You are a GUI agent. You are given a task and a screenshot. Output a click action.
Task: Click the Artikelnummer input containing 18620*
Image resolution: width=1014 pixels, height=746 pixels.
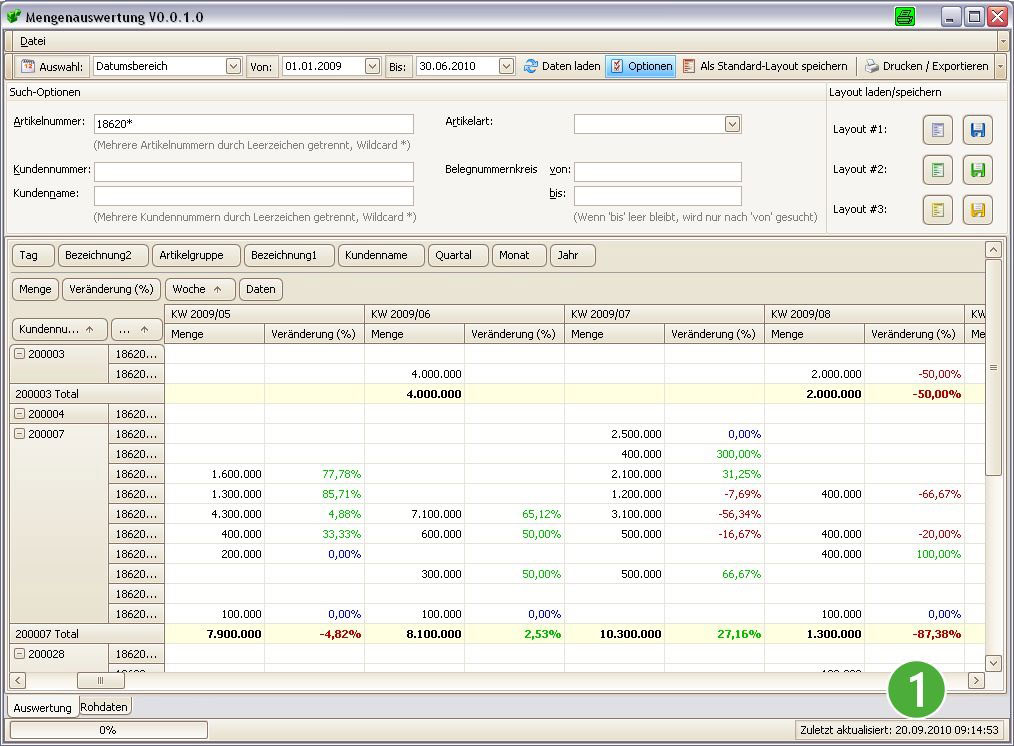(x=254, y=124)
